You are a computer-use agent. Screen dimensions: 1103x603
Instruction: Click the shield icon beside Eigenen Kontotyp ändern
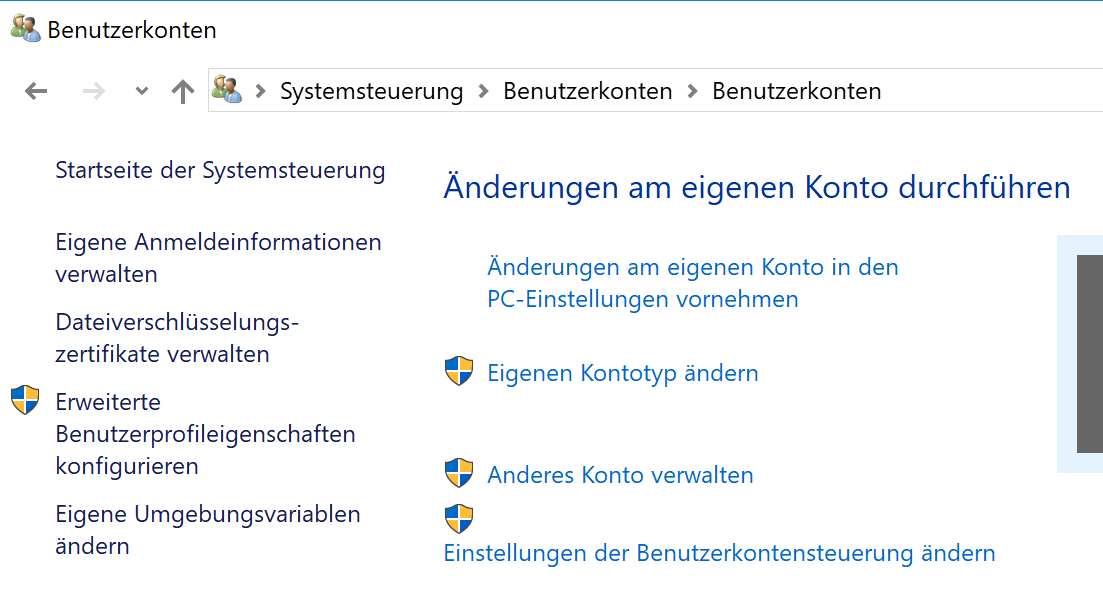pyautogui.click(x=458, y=372)
